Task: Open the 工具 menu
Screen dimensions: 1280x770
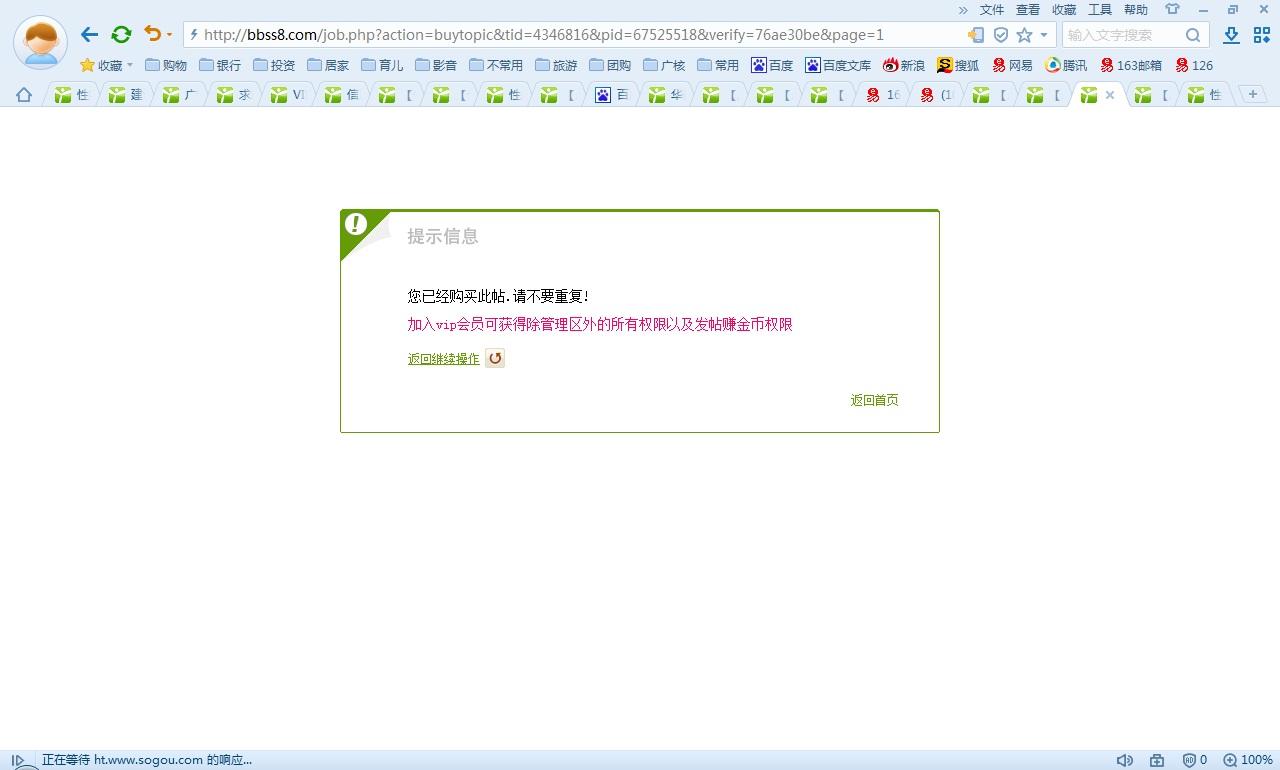Action: (1100, 10)
